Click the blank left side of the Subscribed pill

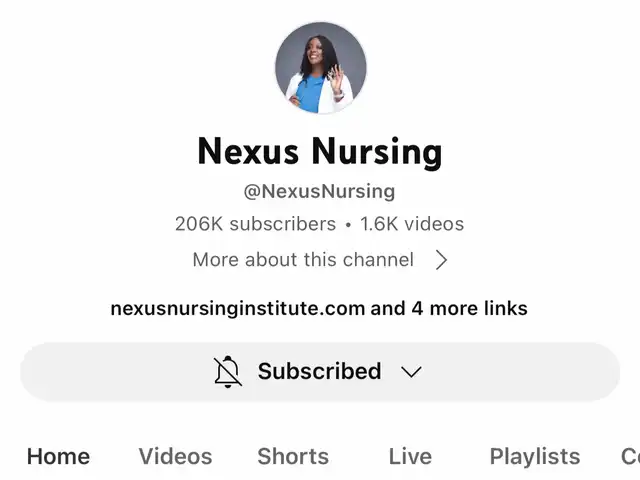coord(114,372)
